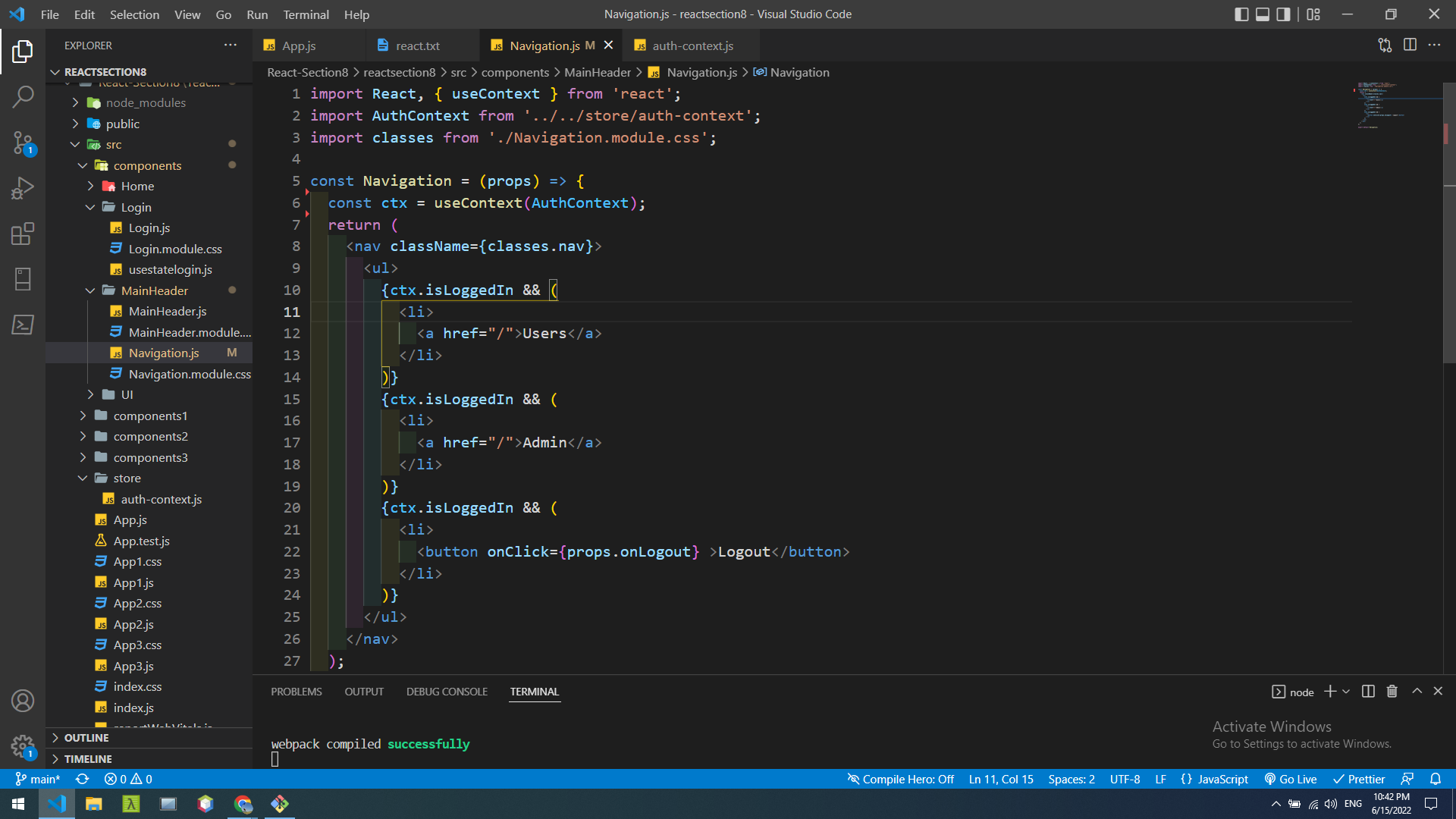Open File Explorer from the taskbar
The image size is (1456, 819).
pos(93,804)
